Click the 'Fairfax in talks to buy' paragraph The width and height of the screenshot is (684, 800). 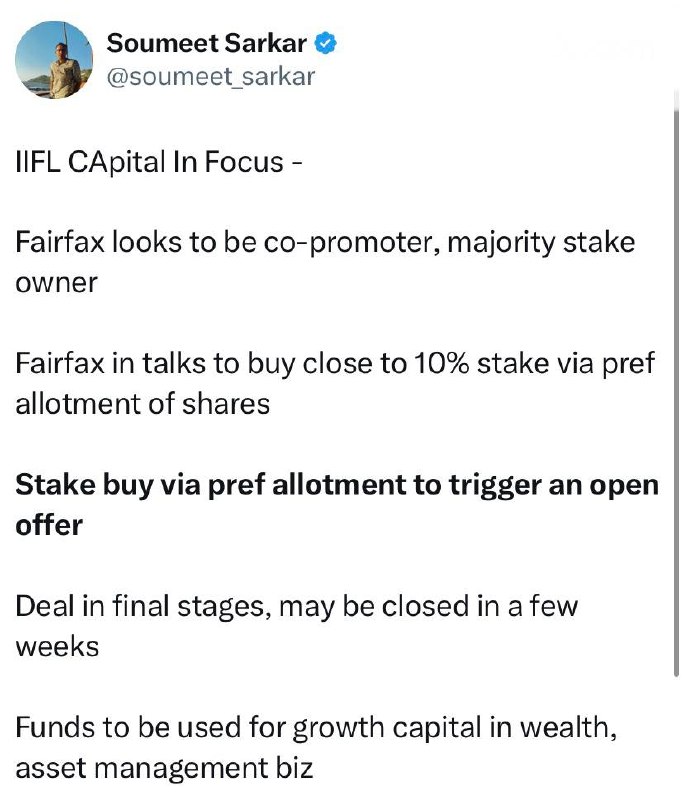tap(335, 384)
